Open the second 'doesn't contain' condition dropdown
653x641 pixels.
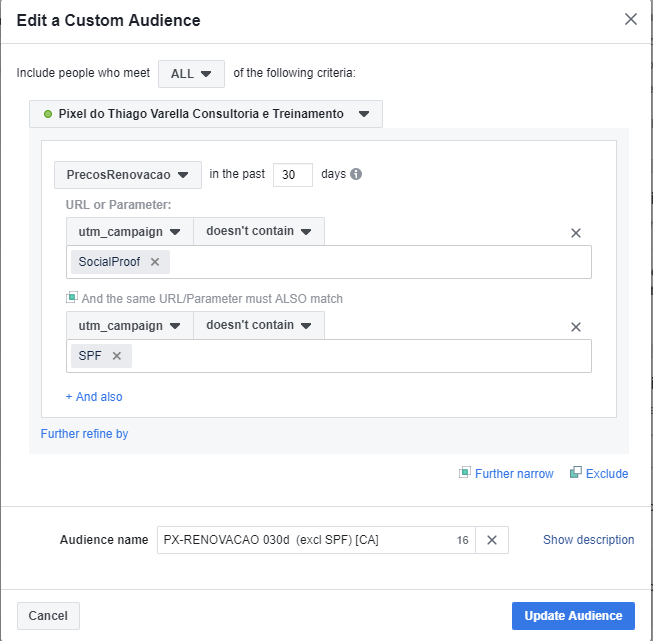(259, 325)
